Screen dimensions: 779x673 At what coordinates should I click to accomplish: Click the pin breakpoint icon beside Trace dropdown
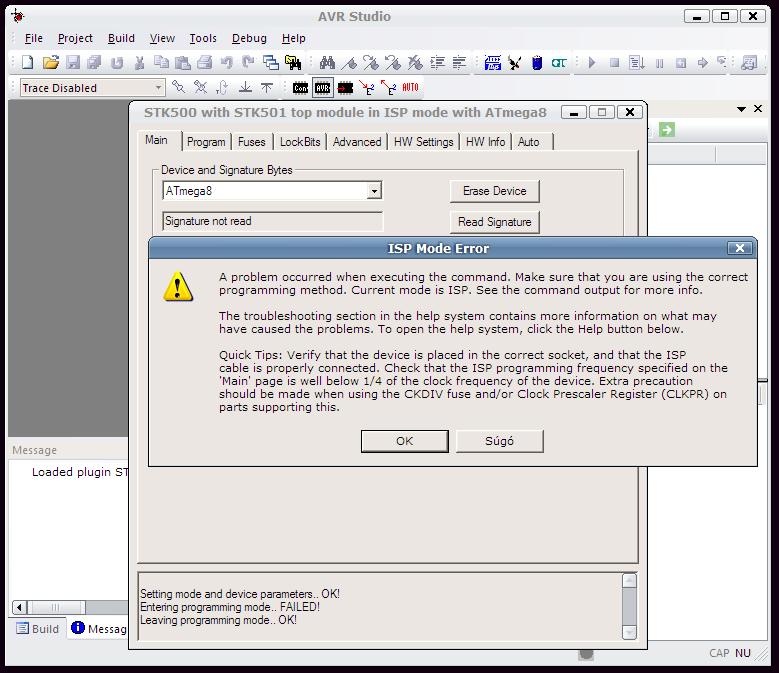coord(178,87)
